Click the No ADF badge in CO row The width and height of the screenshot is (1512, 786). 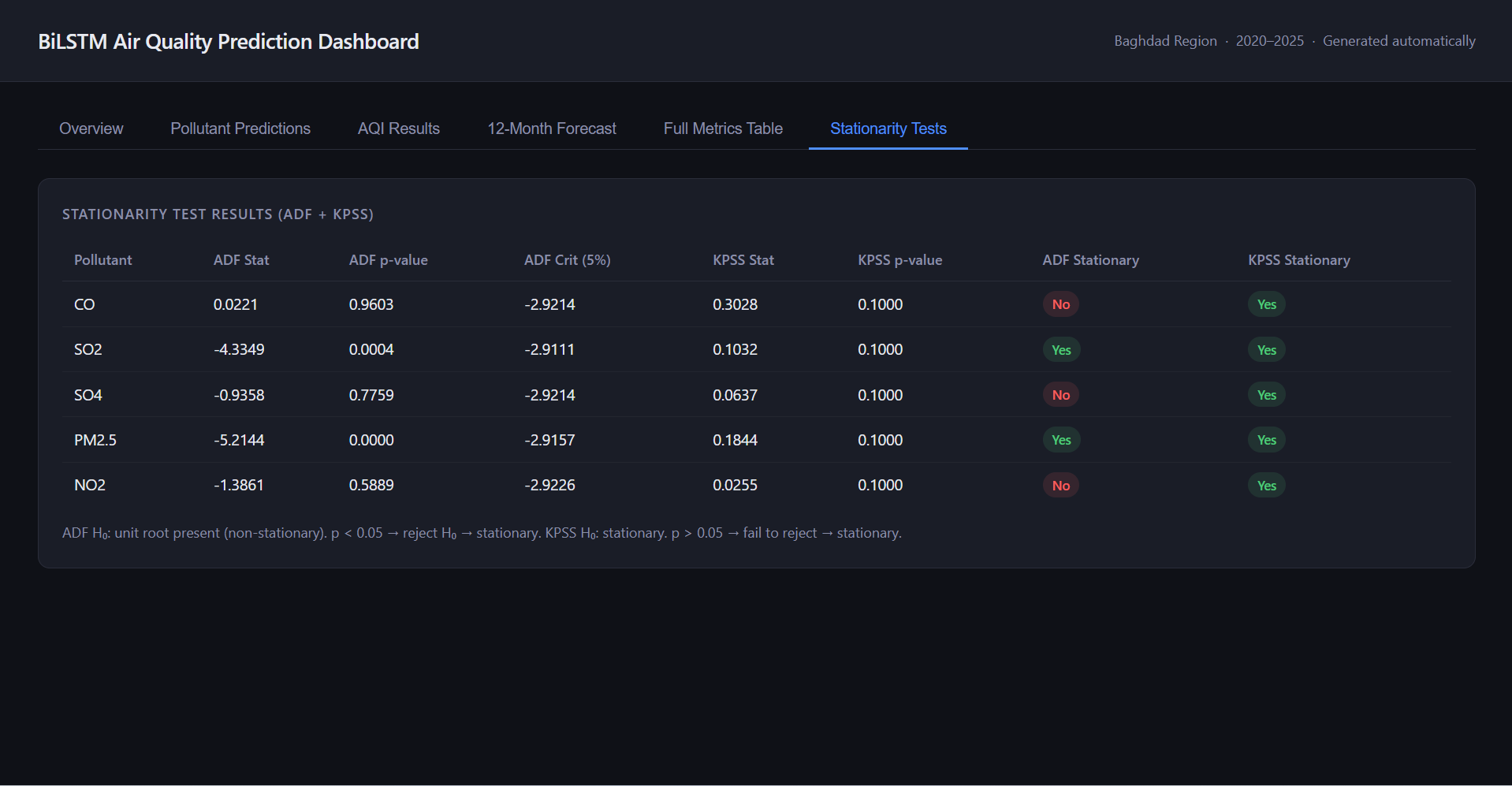click(1061, 304)
